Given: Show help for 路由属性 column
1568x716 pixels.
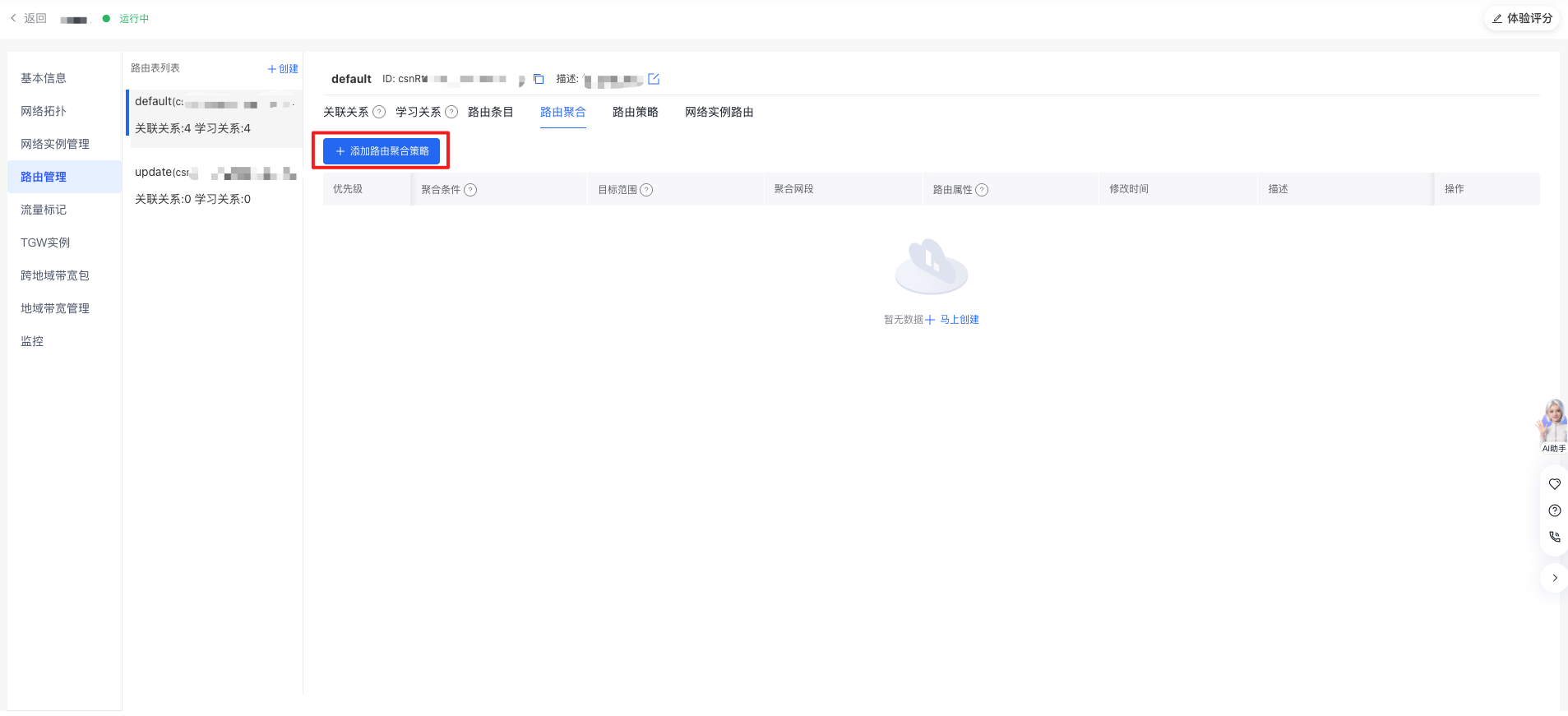Looking at the screenshot, I should pyautogui.click(x=982, y=190).
